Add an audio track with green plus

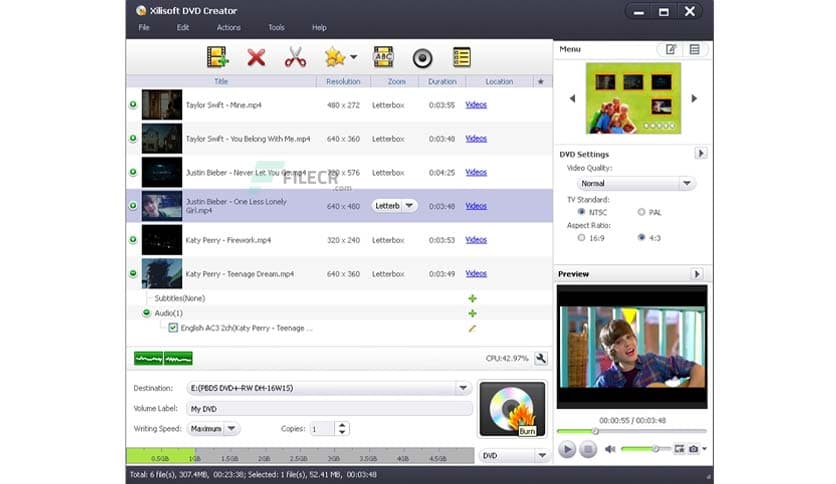click(x=472, y=313)
